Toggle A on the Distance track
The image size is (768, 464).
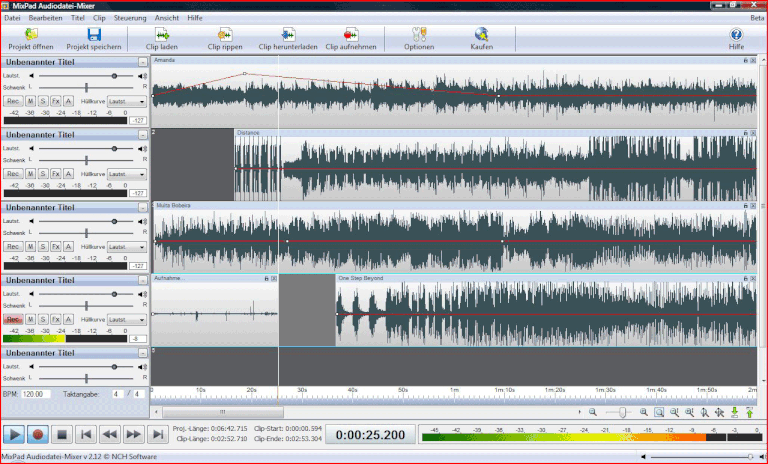(x=68, y=174)
